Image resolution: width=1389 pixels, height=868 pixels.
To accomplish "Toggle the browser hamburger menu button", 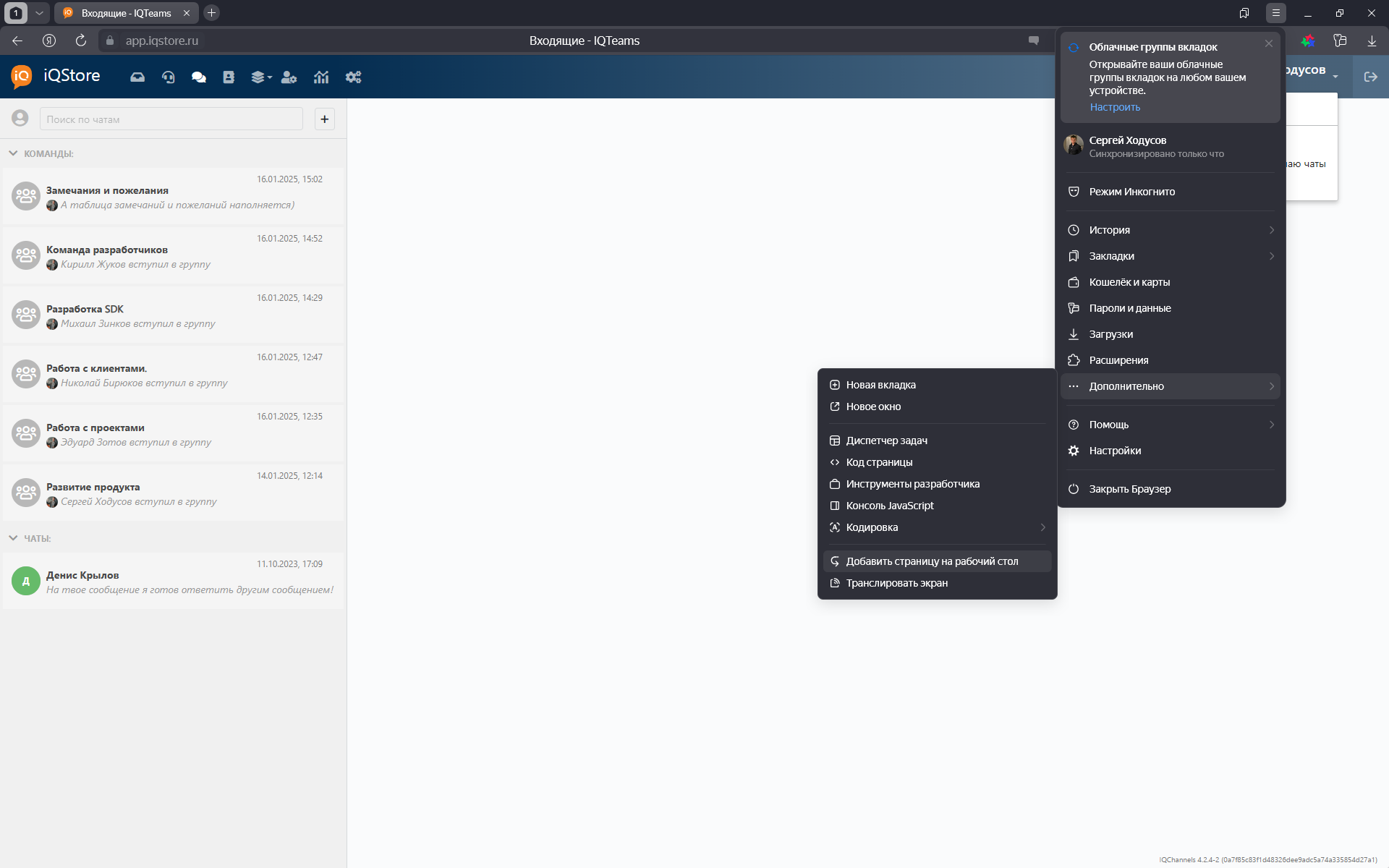I will (x=1276, y=13).
